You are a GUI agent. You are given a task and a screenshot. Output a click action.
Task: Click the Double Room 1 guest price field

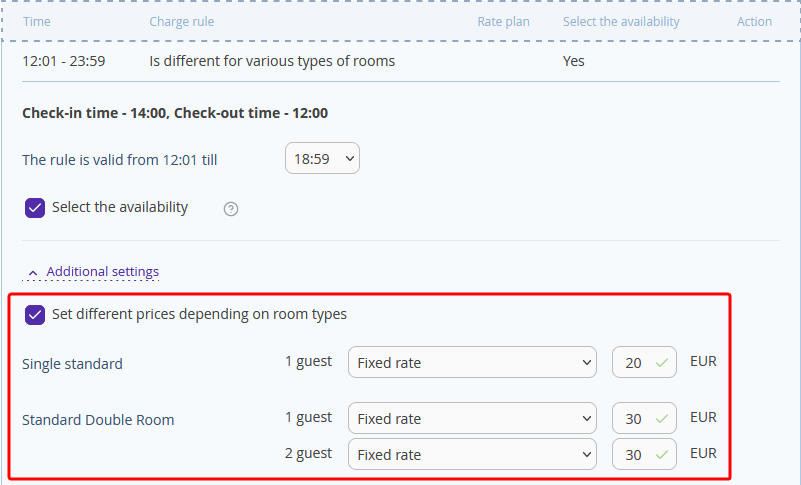(644, 418)
